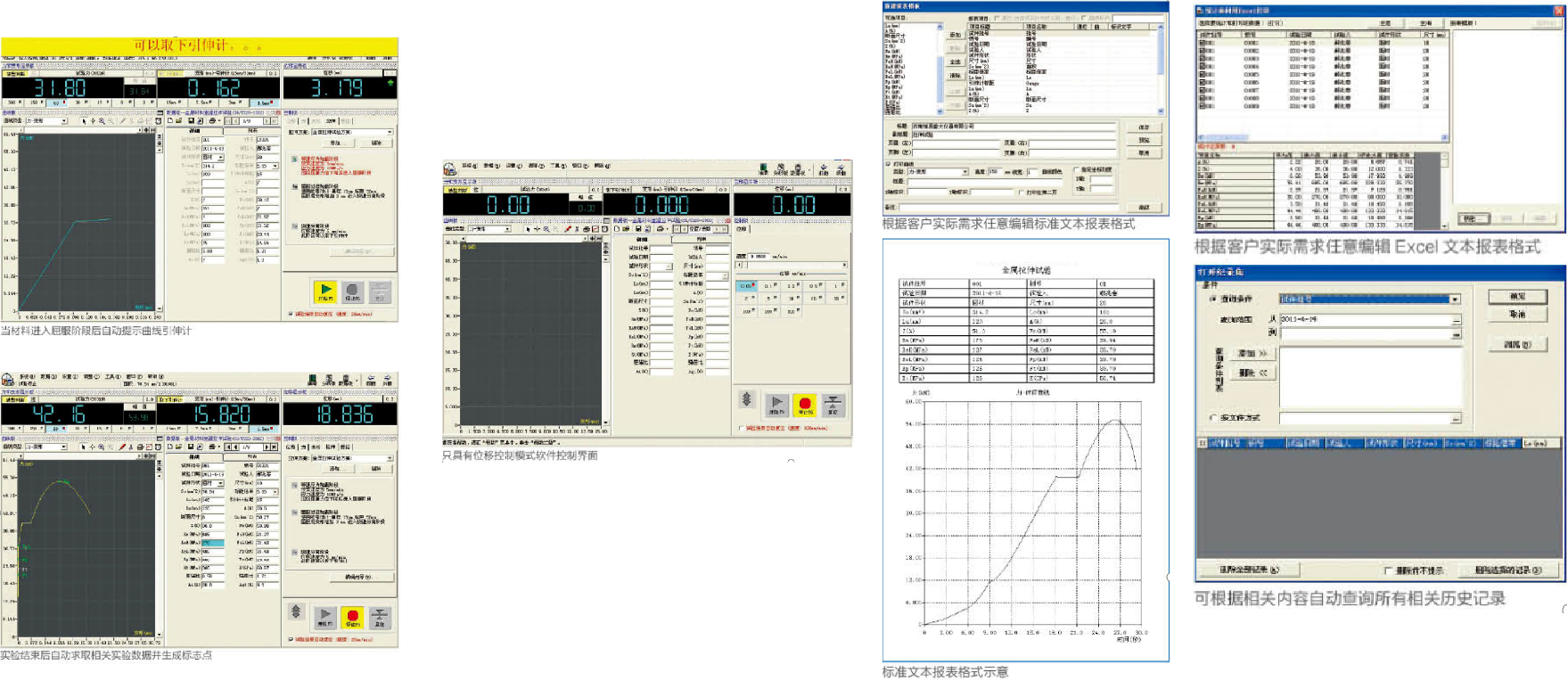Click the printer icon in the 0.00 window's data toolbar
Screen dimensions: 1568x681
coord(661,229)
